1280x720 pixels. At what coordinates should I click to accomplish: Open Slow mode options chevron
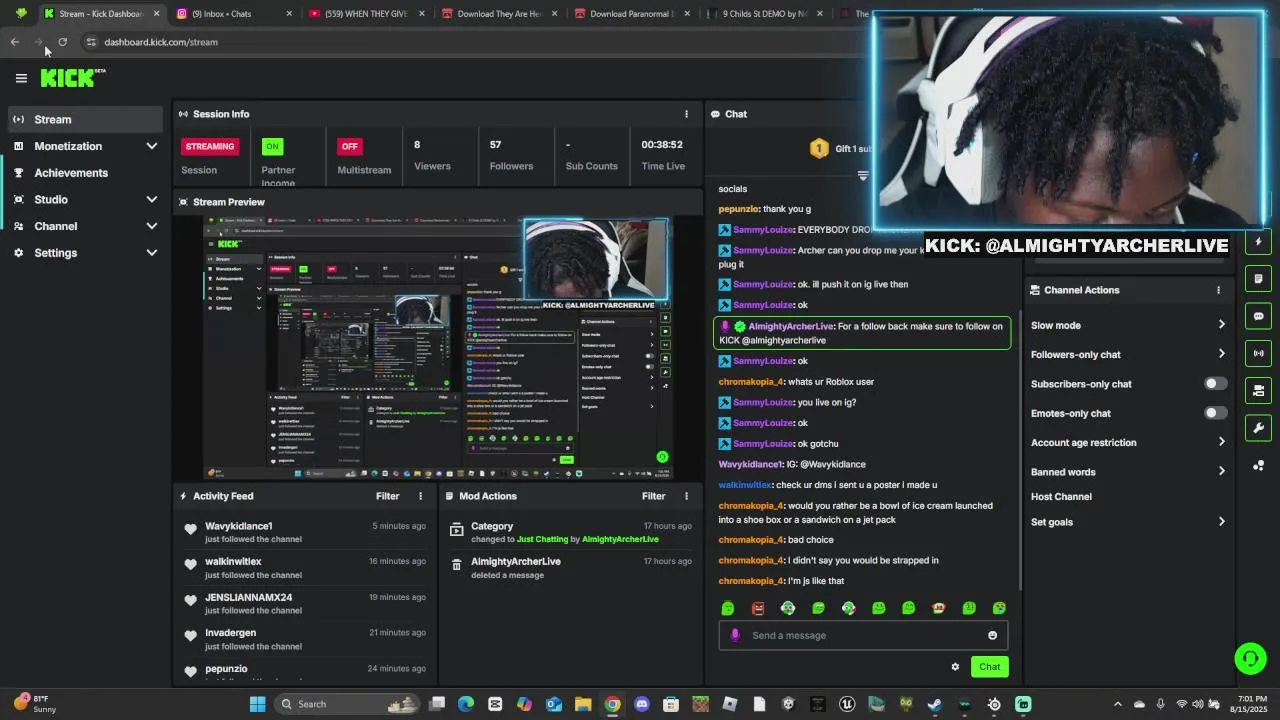coord(1221,325)
